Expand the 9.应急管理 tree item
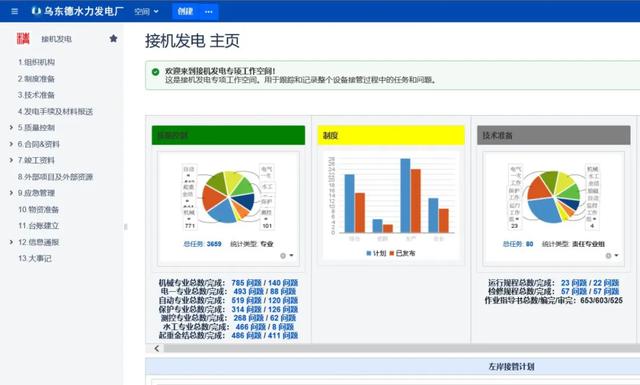This screenshot has width=640, height=385. (11, 193)
